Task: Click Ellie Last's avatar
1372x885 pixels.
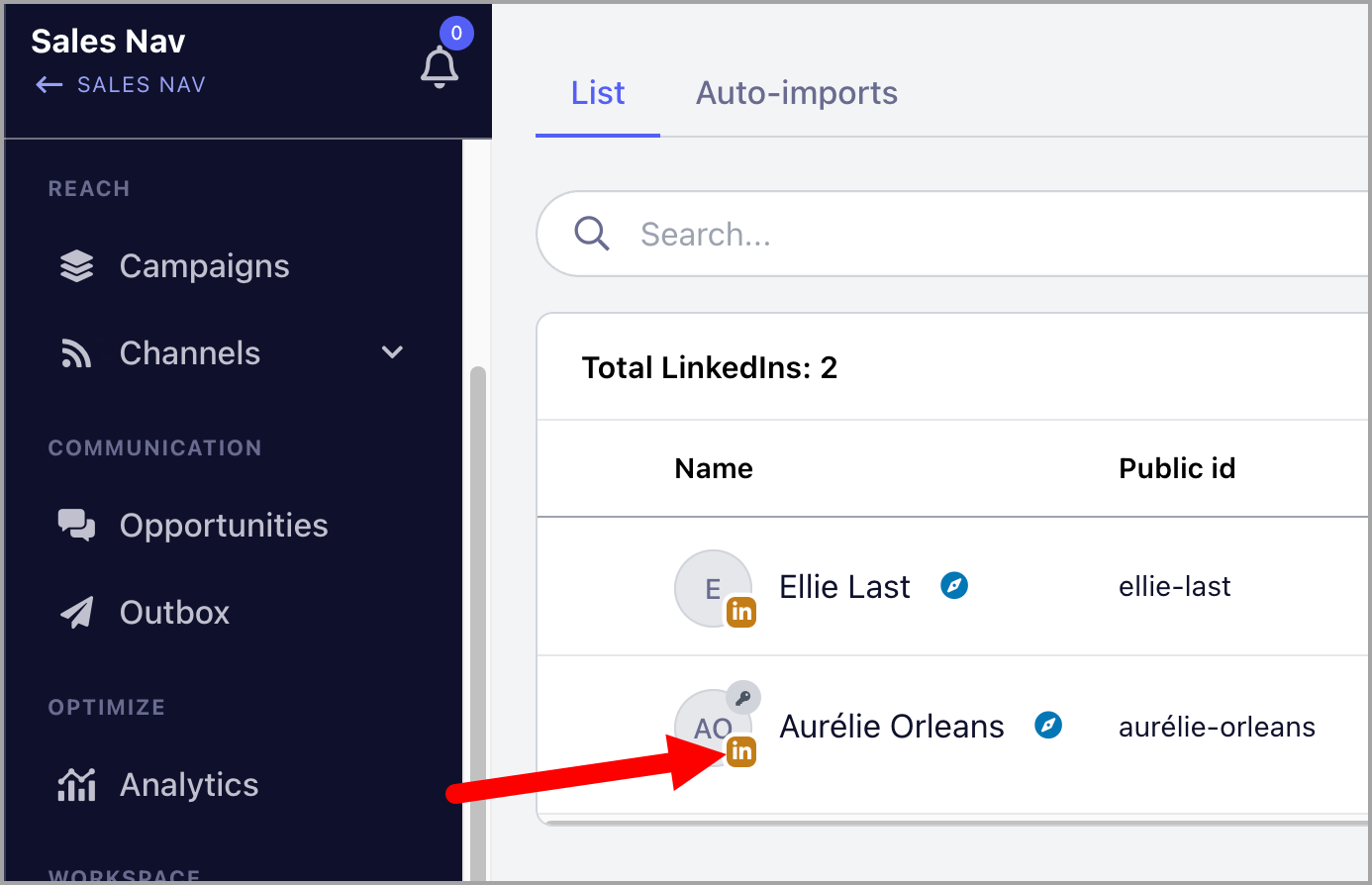Action: click(713, 588)
